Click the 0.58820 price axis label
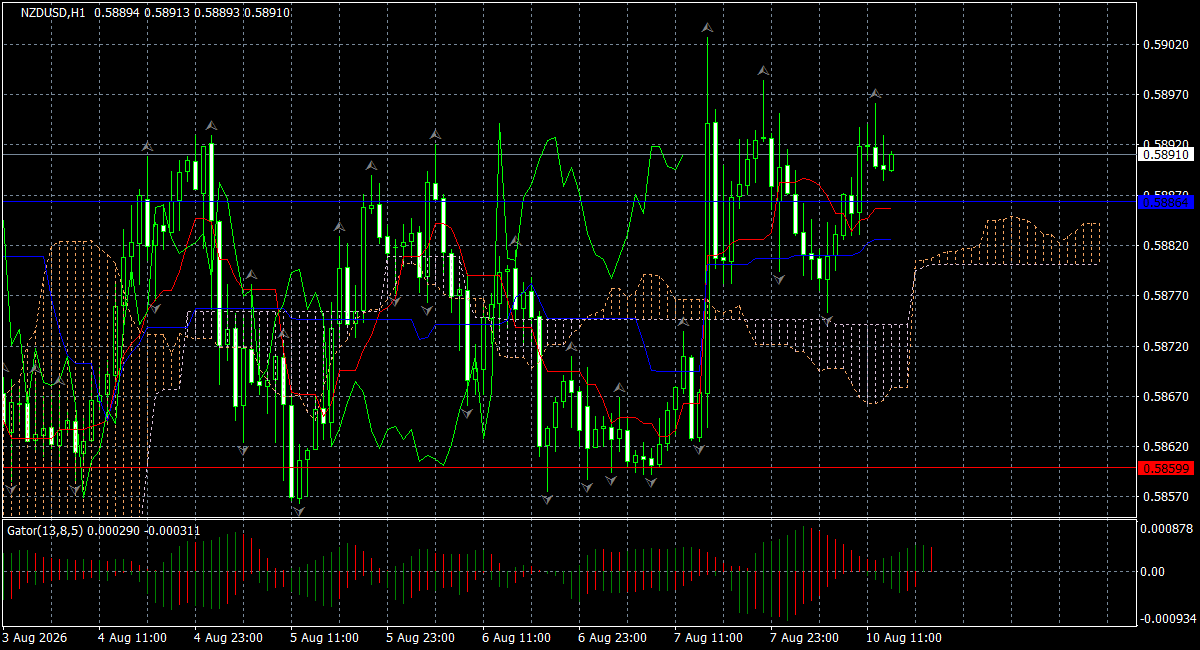 [x=1165, y=245]
